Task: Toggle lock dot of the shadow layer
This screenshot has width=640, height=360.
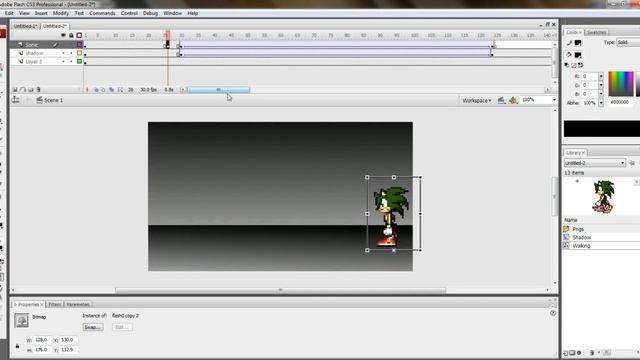Action: [x=71, y=53]
